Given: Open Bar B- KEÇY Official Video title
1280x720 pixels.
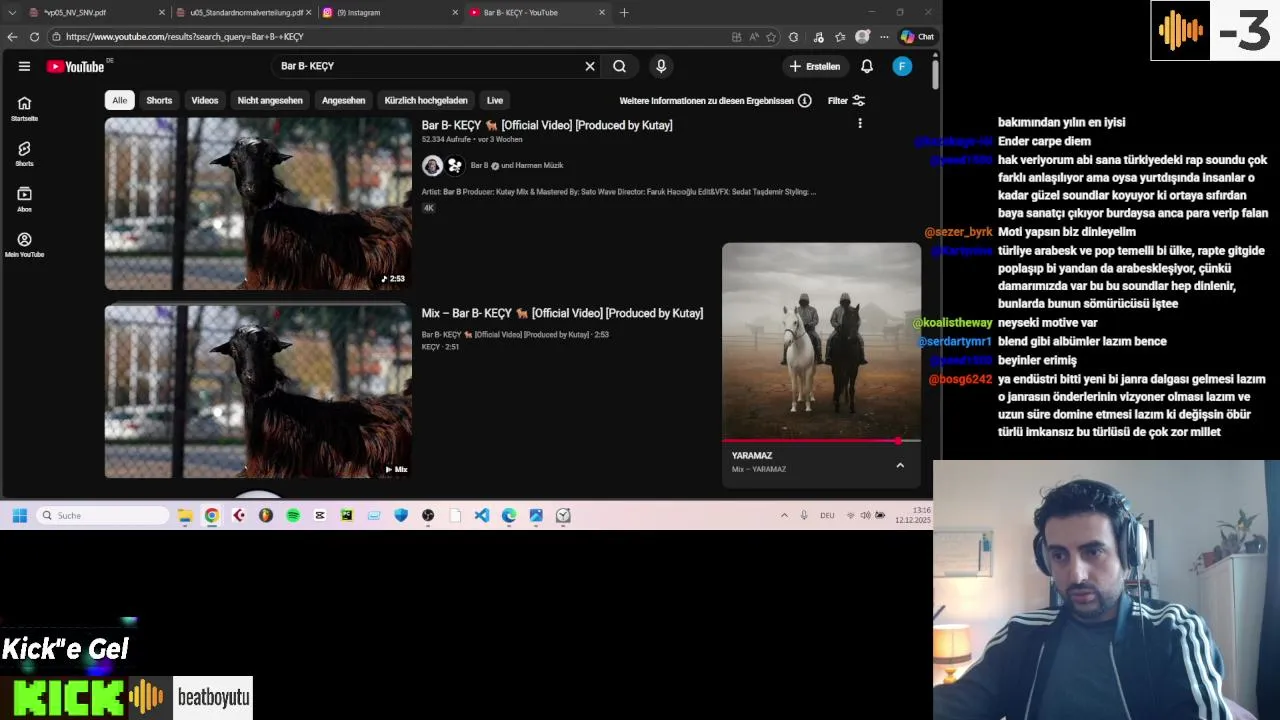Looking at the screenshot, I should click(547, 125).
